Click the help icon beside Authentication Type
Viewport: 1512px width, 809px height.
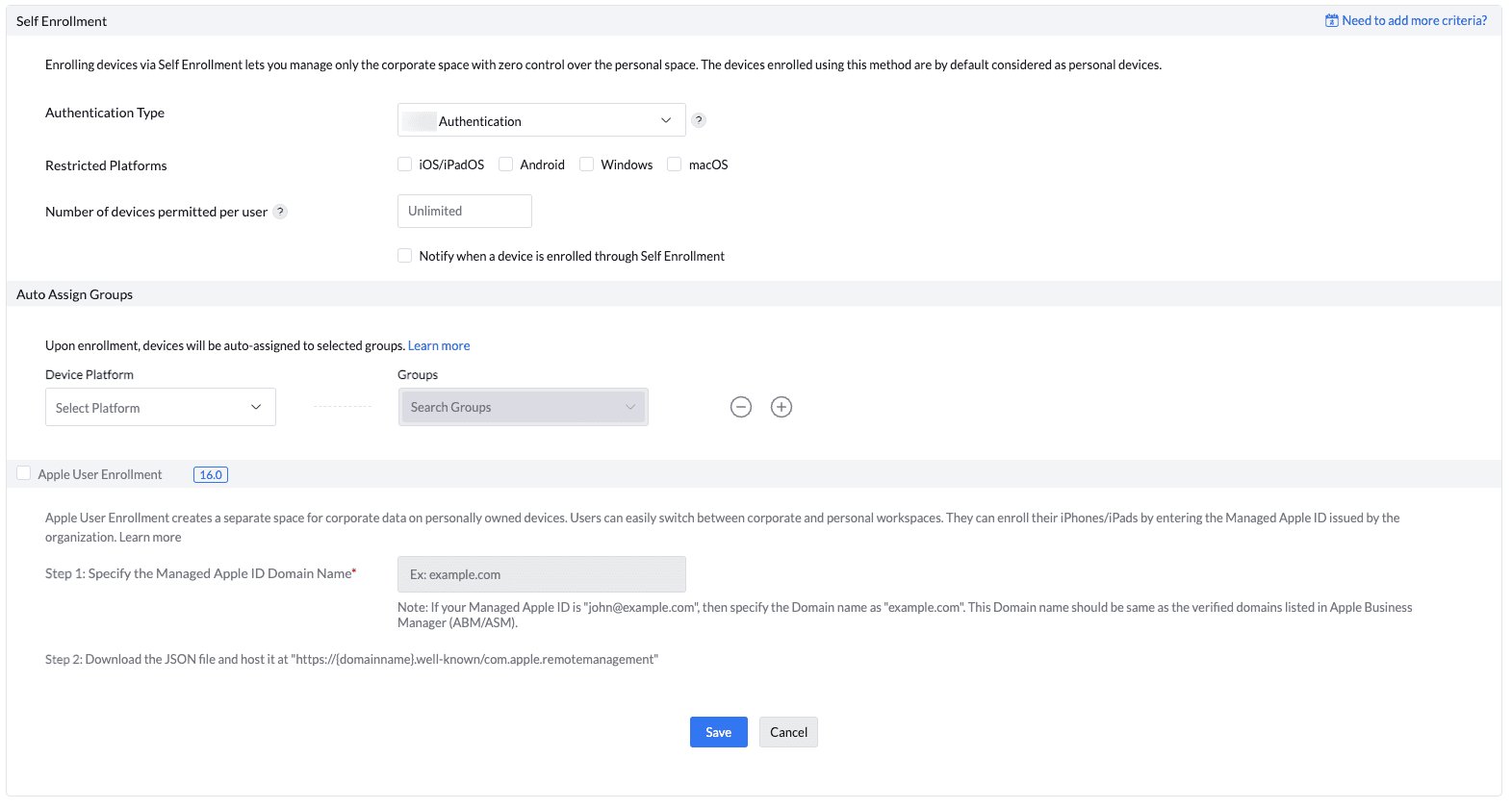699,120
